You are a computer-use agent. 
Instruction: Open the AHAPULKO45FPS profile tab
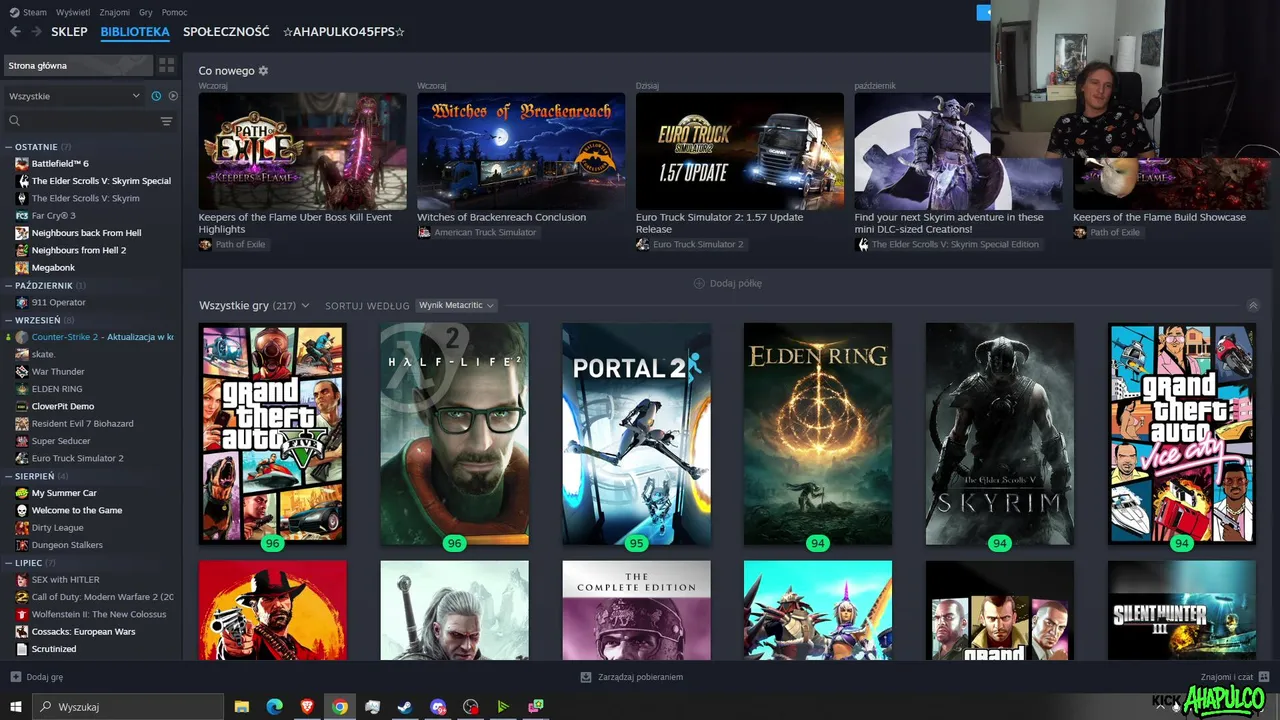(344, 32)
